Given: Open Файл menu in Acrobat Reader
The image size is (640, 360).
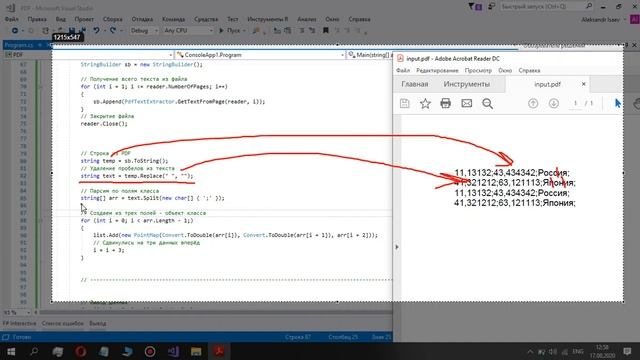Looking at the screenshot, I should [x=403, y=70].
